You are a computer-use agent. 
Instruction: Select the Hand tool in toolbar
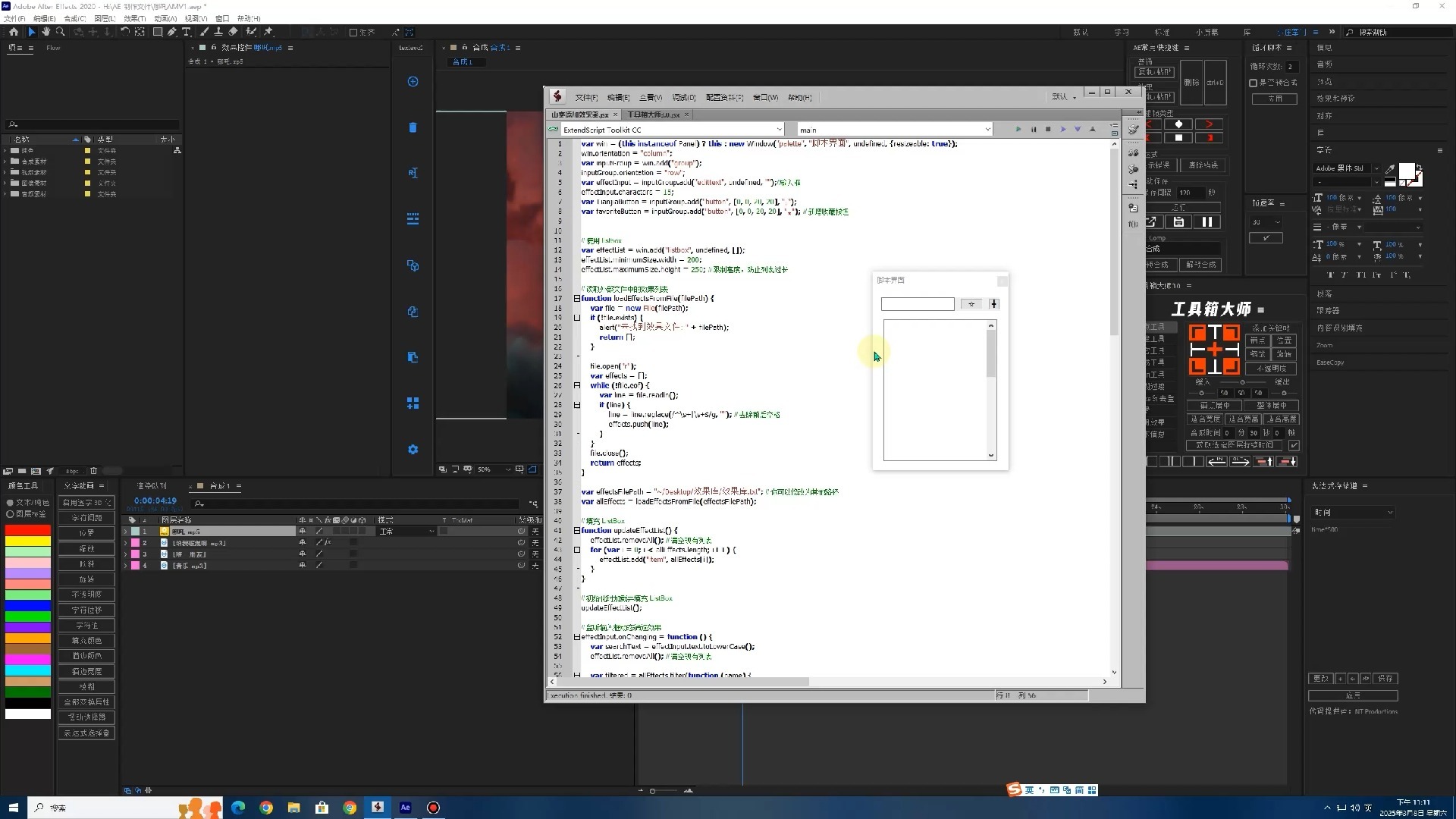[x=46, y=32]
